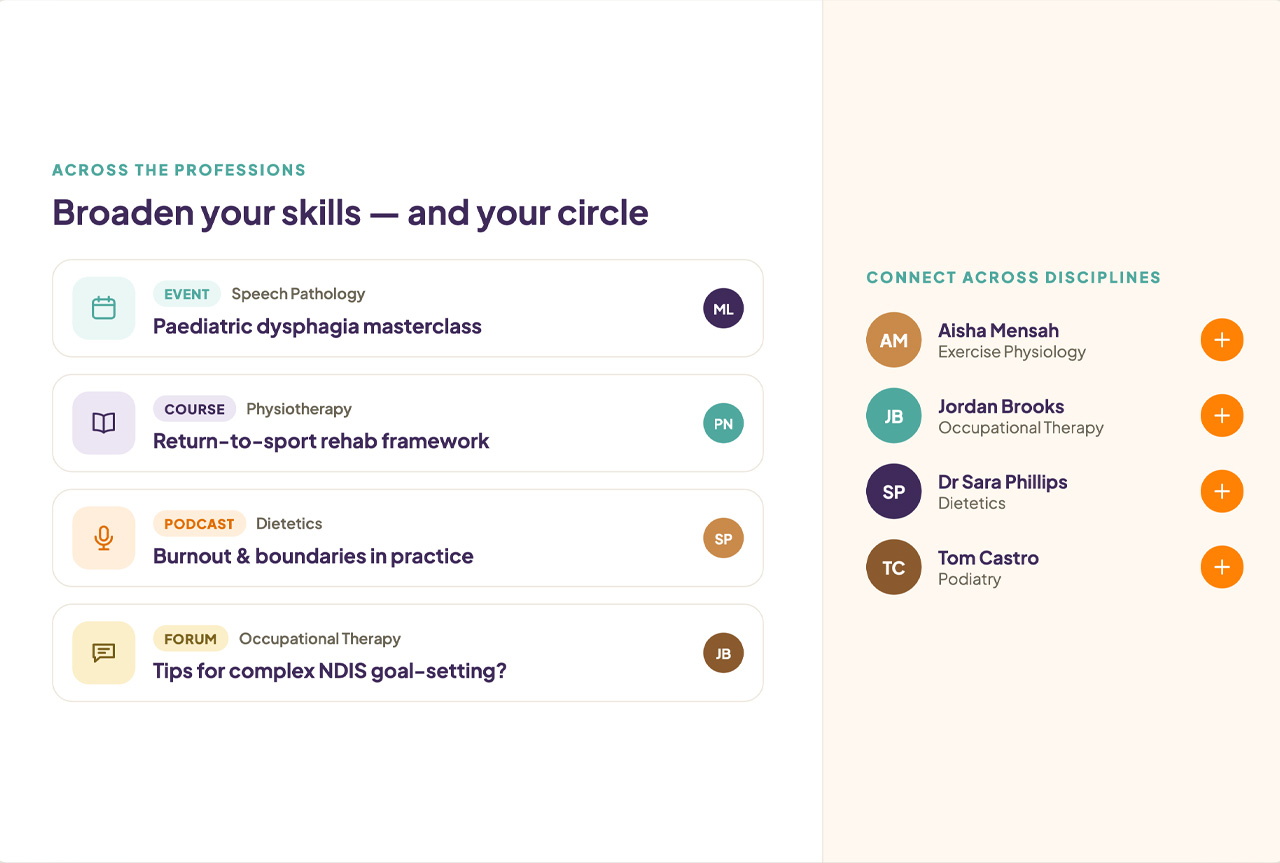Click the chat bubble forum icon
The image size is (1280, 863).
coord(104,653)
